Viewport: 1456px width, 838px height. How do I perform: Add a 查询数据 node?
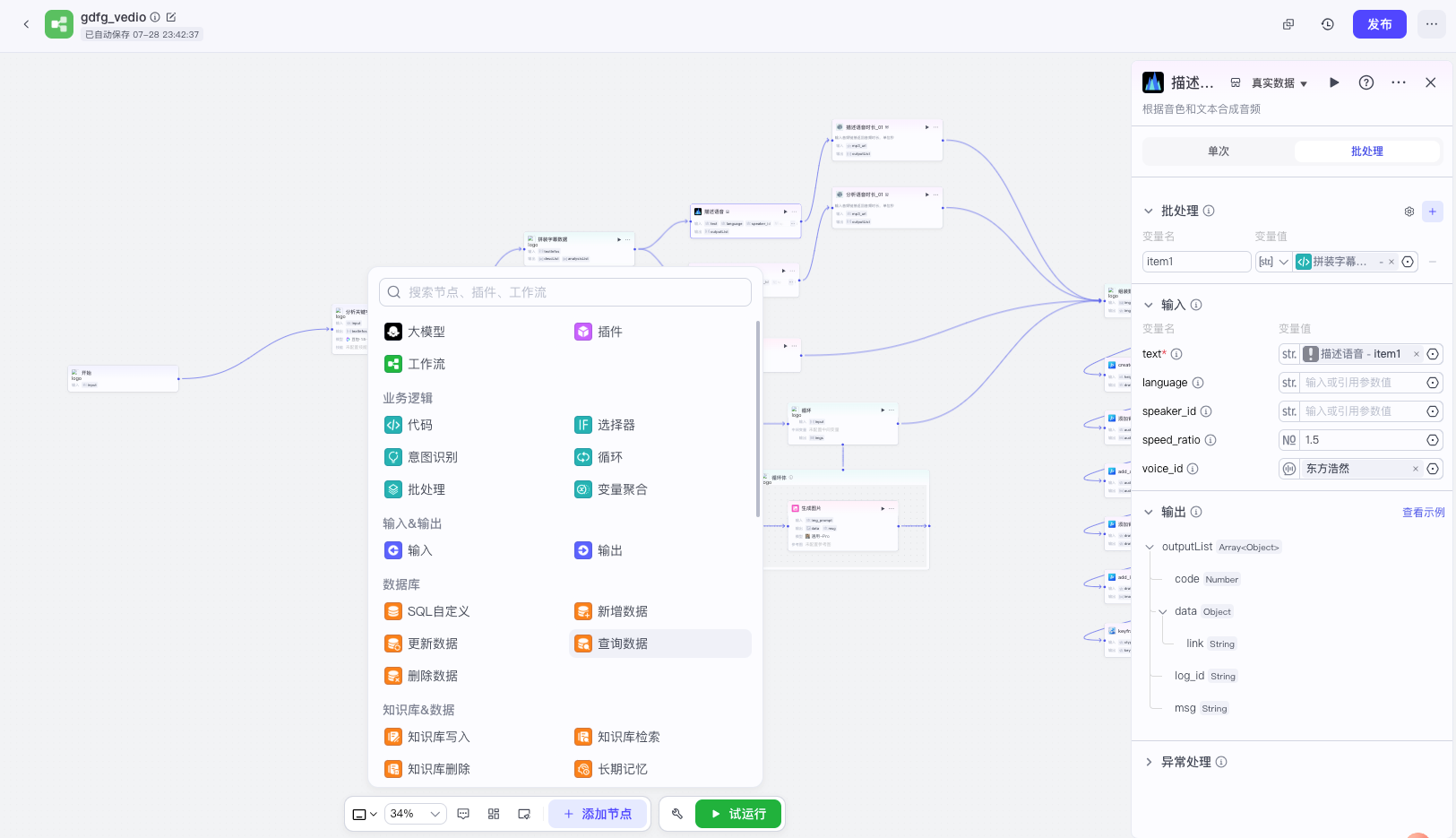pyautogui.click(x=660, y=644)
